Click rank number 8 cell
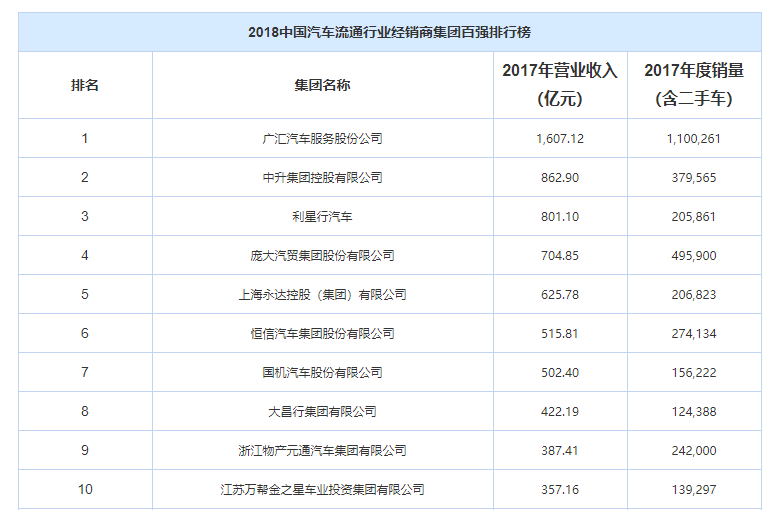 tap(85, 411)
